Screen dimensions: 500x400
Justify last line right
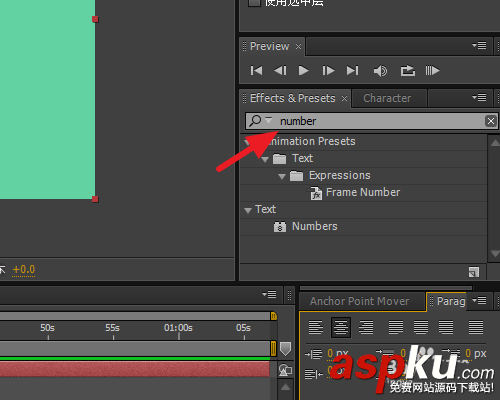click(446, 327)
